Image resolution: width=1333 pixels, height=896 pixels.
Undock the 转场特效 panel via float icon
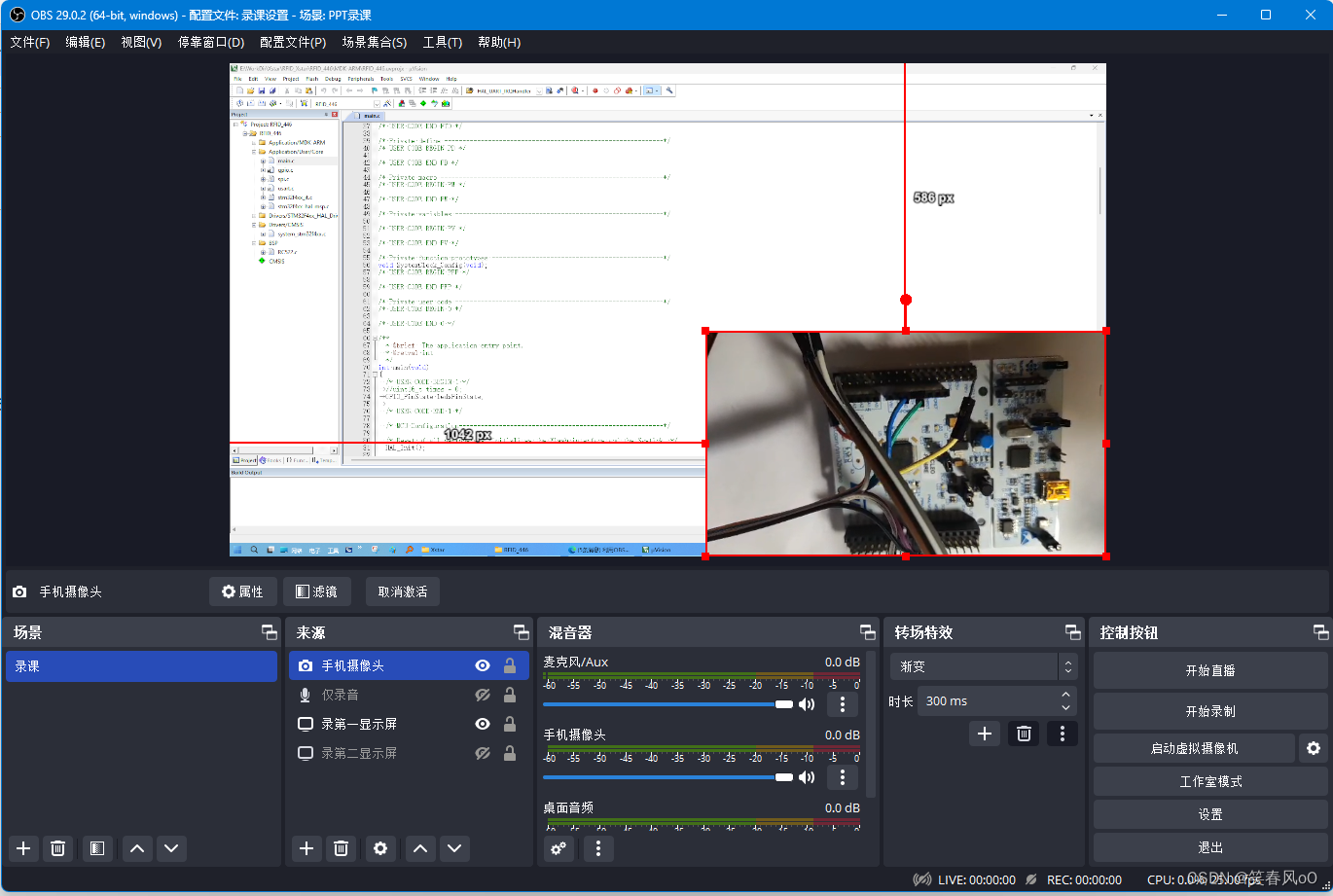pyautogui.click(x=1072, y=632)
